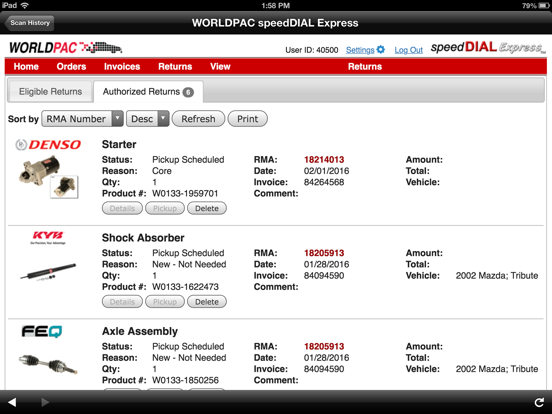Viewport: 552px width, 414px height.
Task: Select product number W0133-1850256
Action: pyautogui.click(x=185, y=380)
